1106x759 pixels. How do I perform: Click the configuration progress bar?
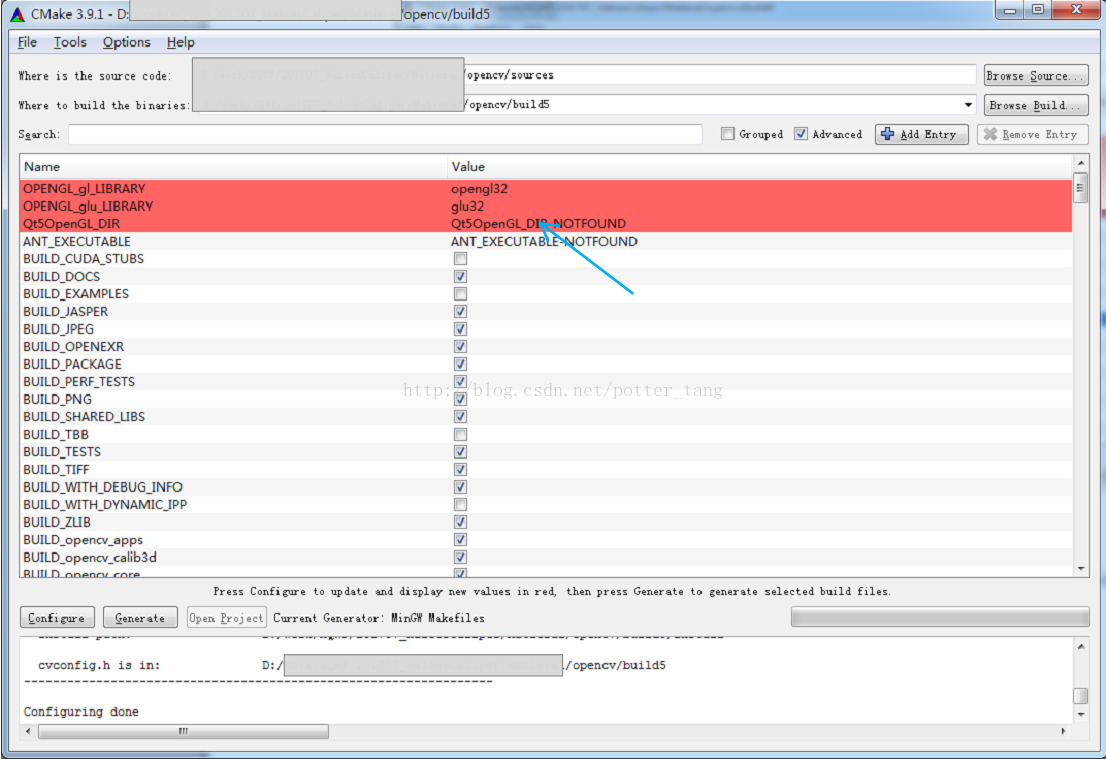click(940, 617)
